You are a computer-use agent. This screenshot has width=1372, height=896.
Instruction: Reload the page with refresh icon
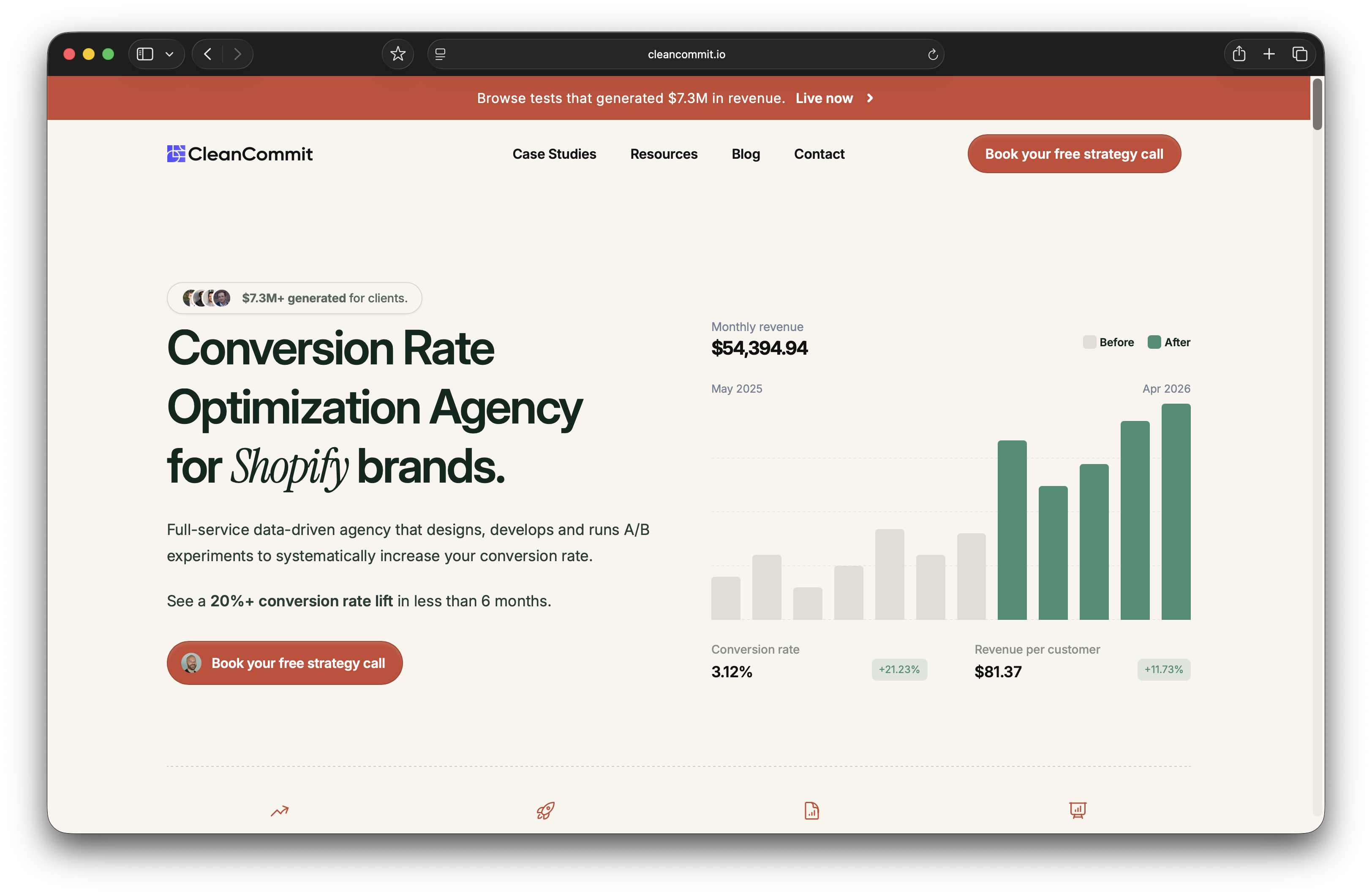point(932,55)
